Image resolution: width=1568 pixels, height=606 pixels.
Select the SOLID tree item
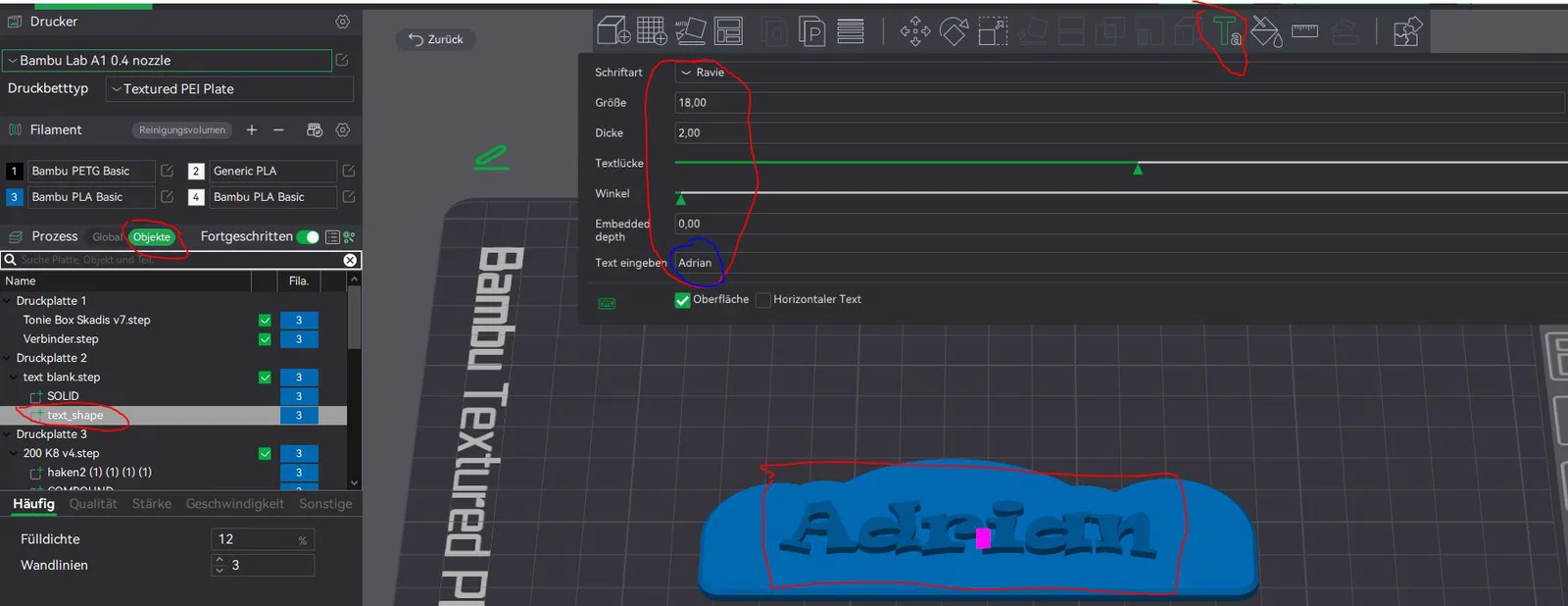63,396
